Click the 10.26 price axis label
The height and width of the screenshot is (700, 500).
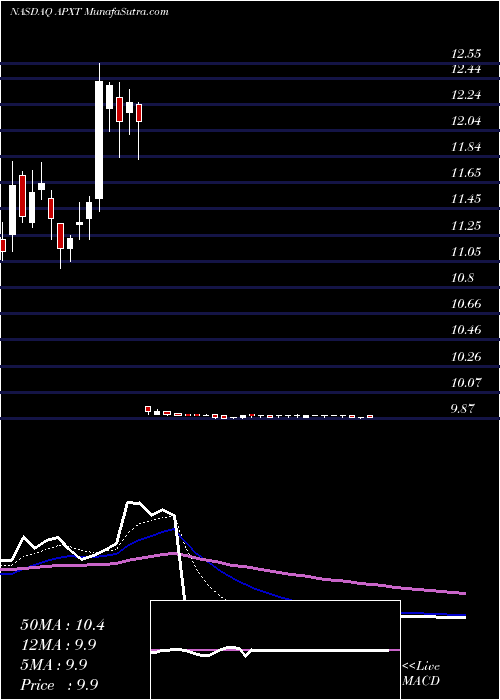click(x=466, y=357)
